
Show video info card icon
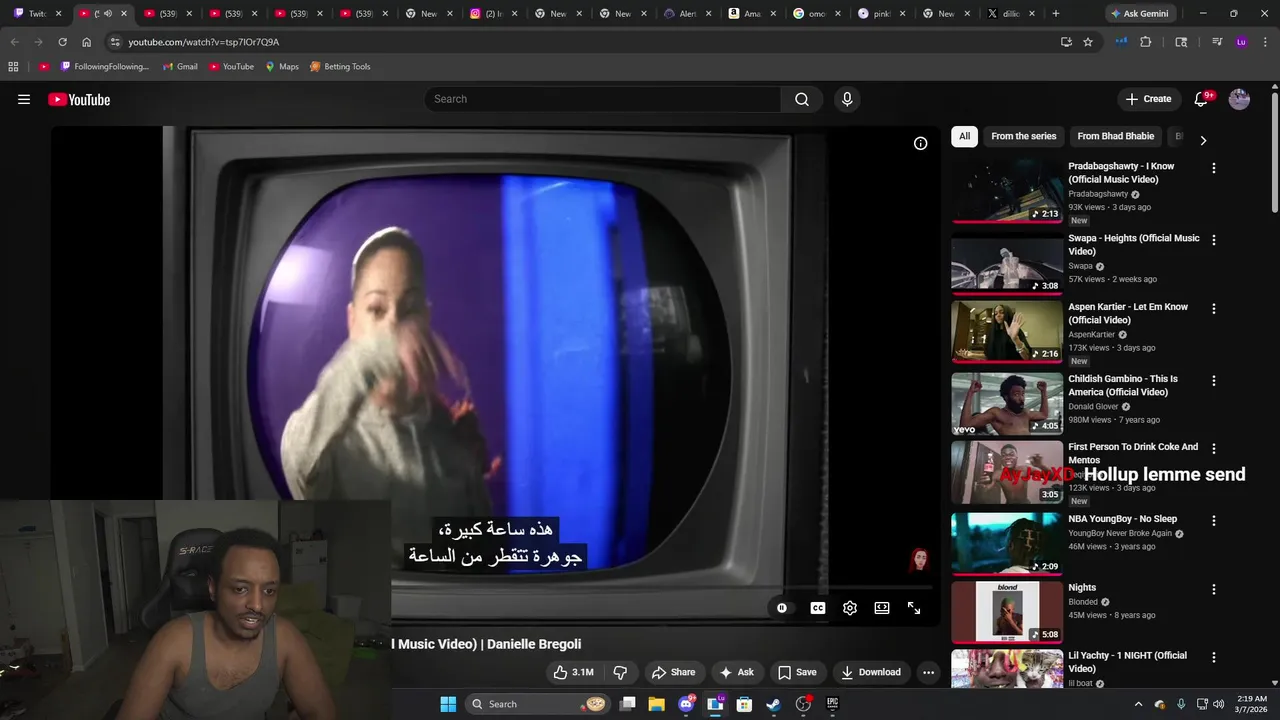click(920, 143)
